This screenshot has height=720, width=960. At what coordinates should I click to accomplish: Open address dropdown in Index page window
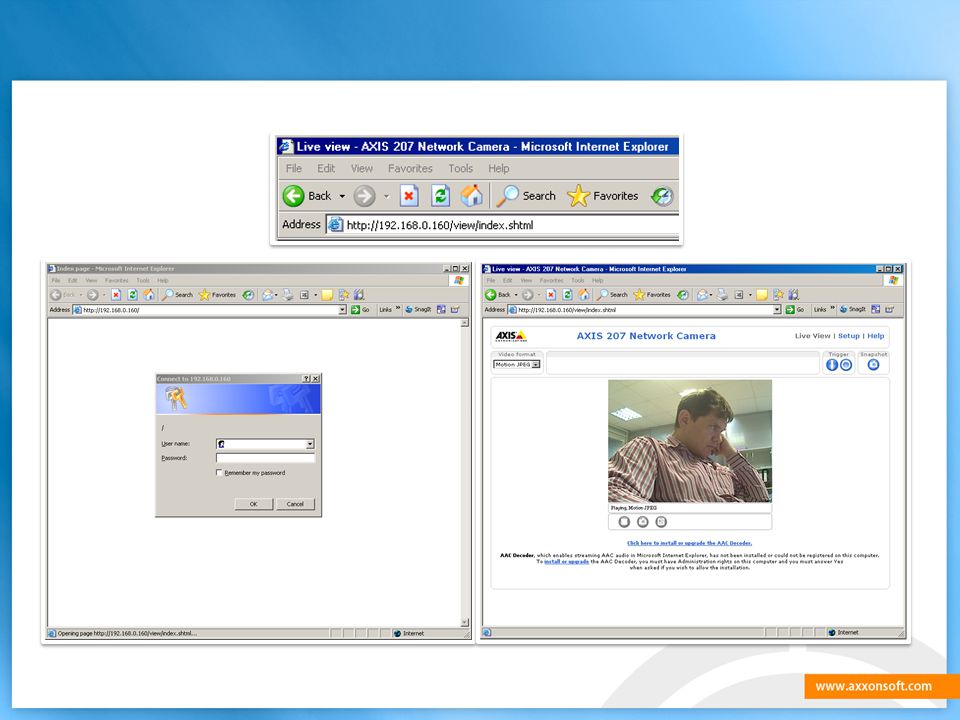pyautogui.click(x=342, y=310)
